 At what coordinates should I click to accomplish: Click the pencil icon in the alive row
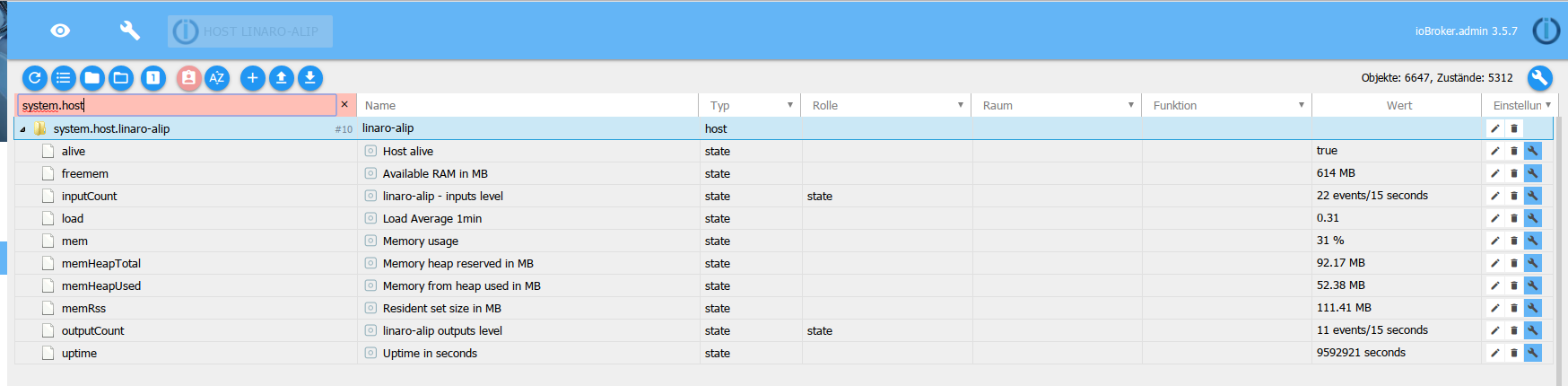coord(1495,151)
